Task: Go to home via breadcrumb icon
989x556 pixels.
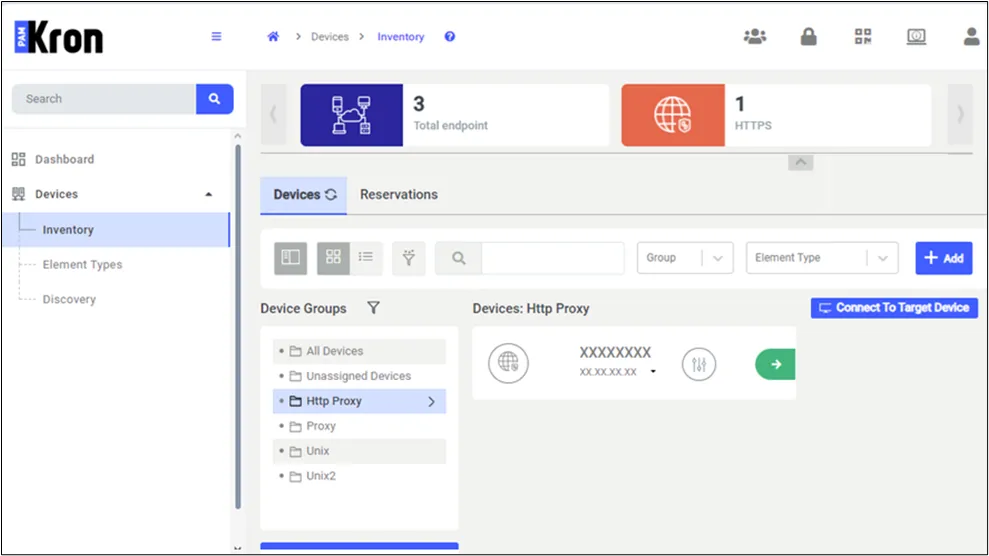Action: 273,37
